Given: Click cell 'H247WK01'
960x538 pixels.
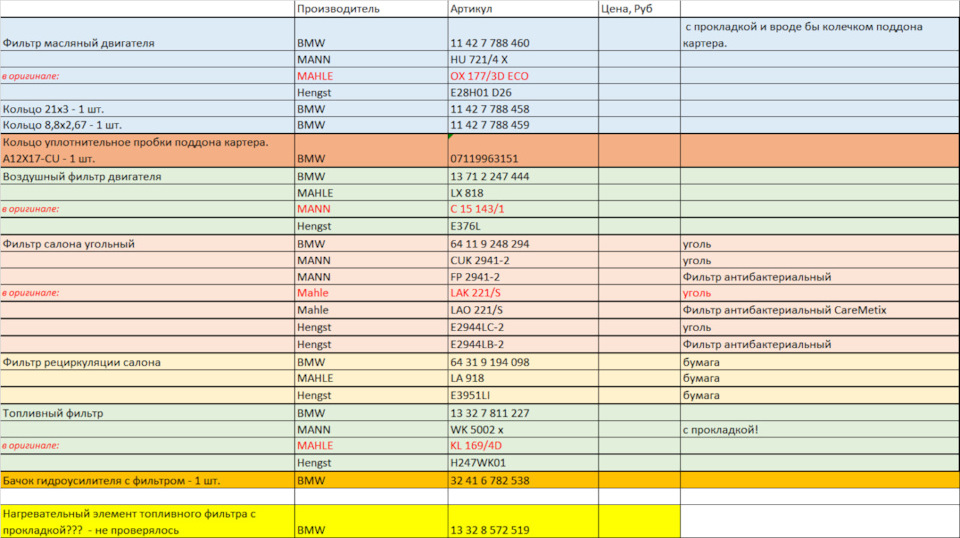Looking at the screenshot, I should pos(523,463).
